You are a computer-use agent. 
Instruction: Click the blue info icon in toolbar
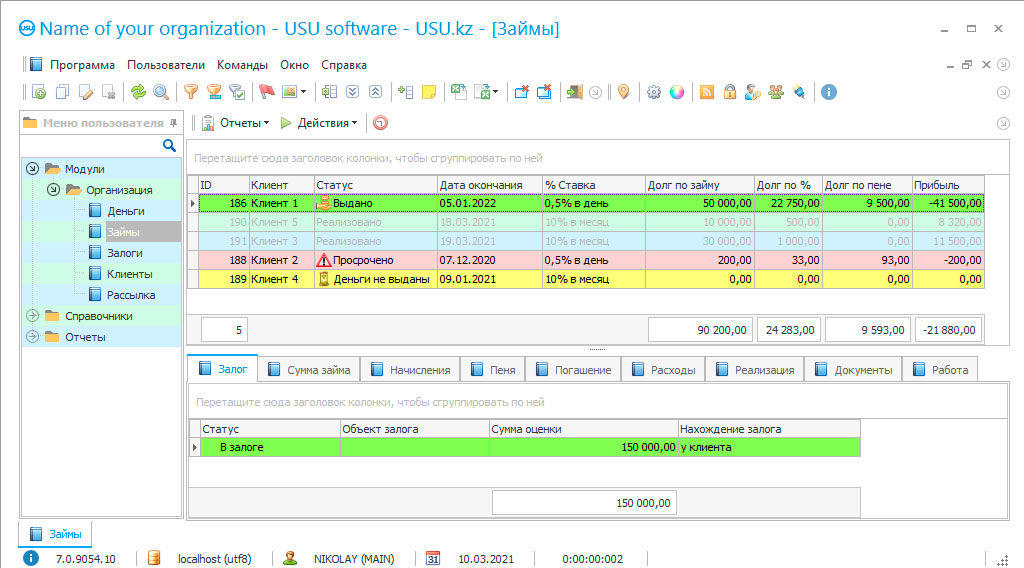(x=829, y=92)
